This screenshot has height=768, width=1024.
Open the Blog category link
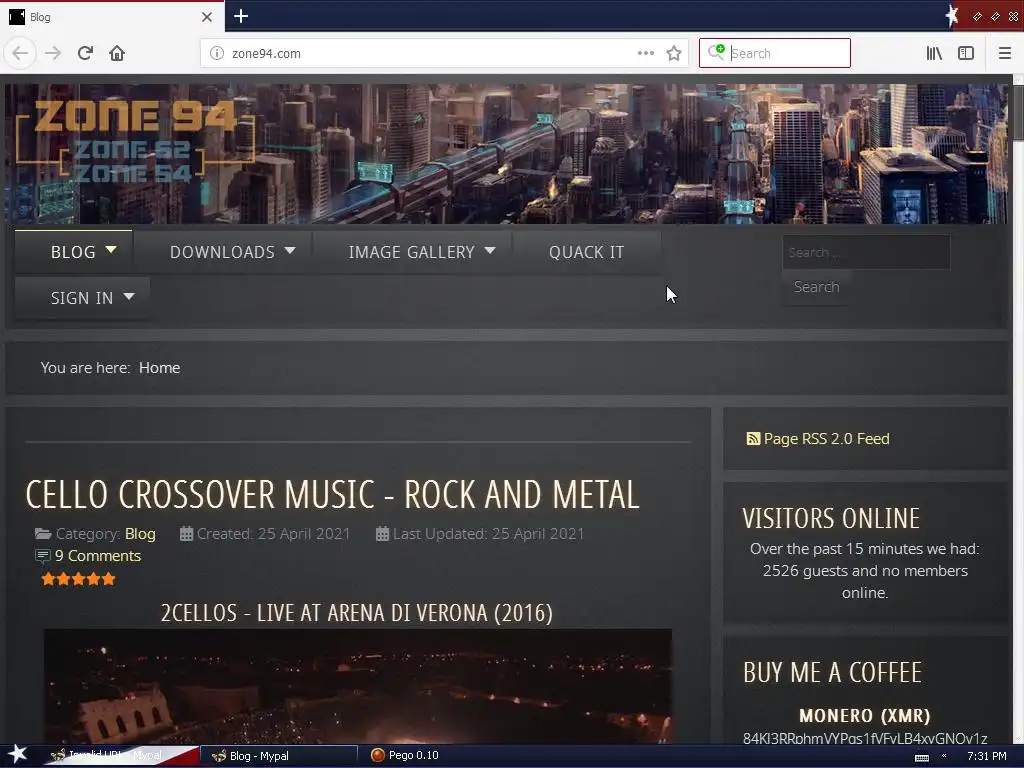click(140, 534)
